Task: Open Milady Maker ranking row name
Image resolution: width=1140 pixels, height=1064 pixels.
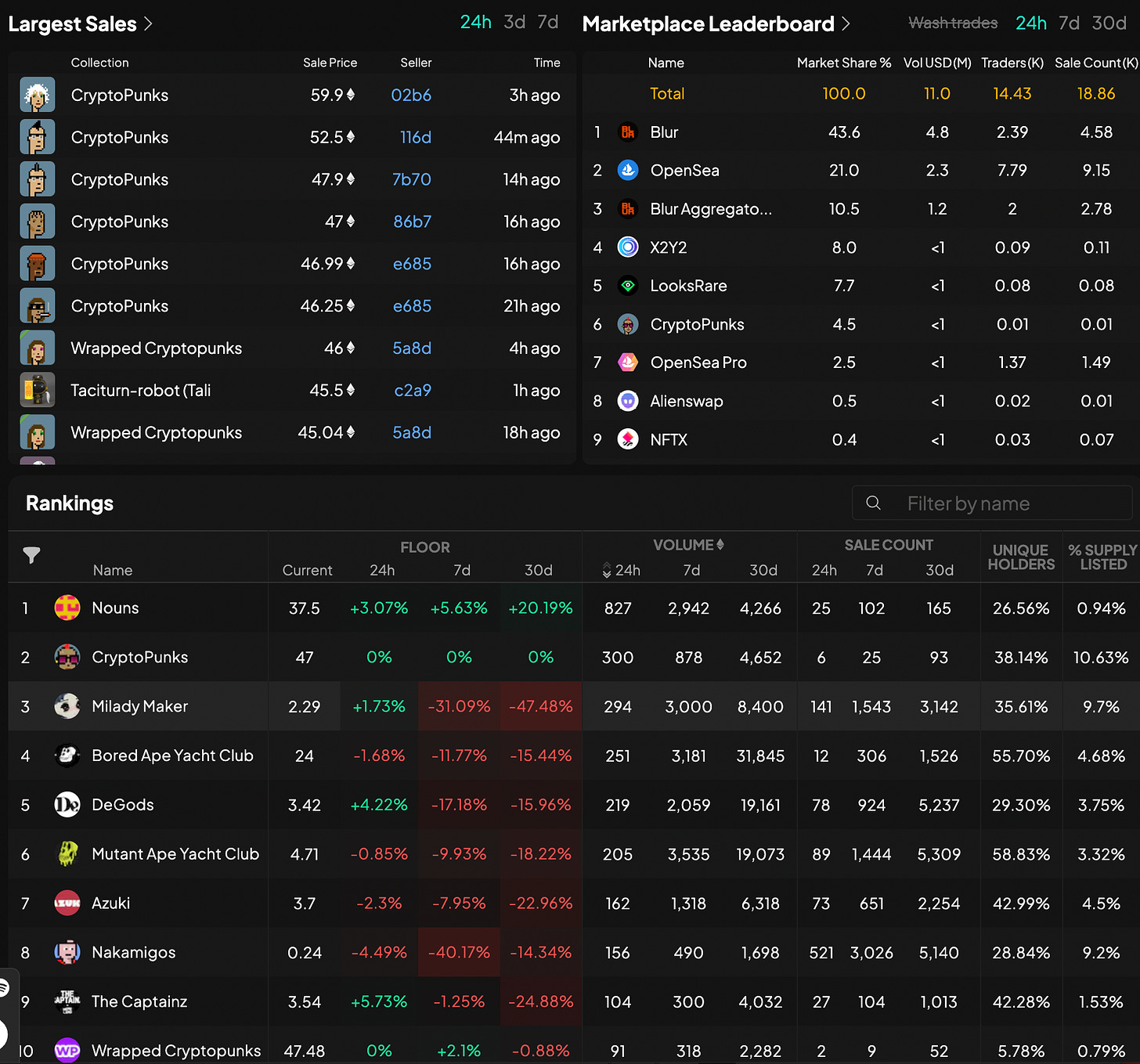Action: tap(140, 706)
